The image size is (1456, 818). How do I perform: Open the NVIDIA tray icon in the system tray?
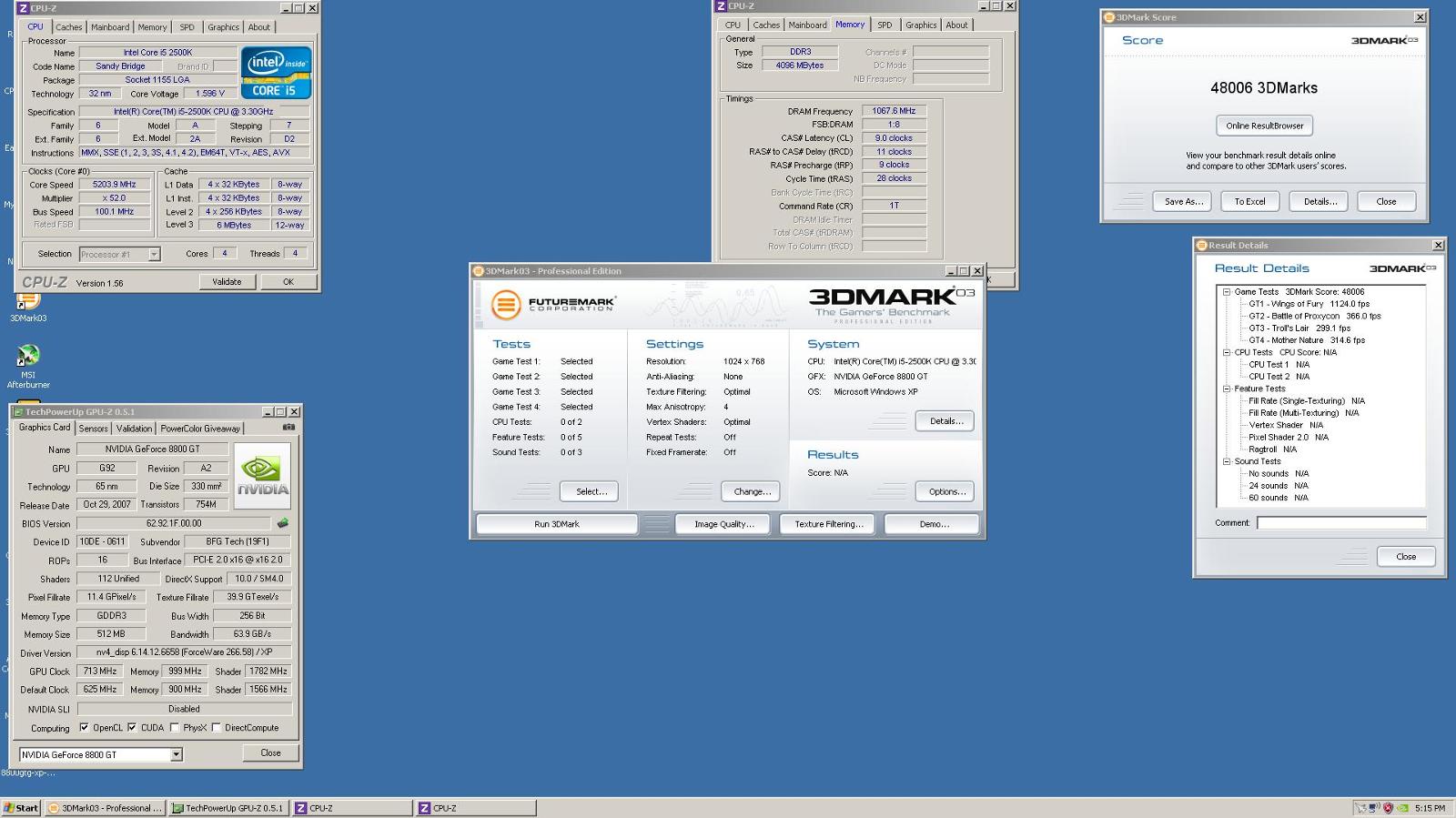[x=1404, y=807]
